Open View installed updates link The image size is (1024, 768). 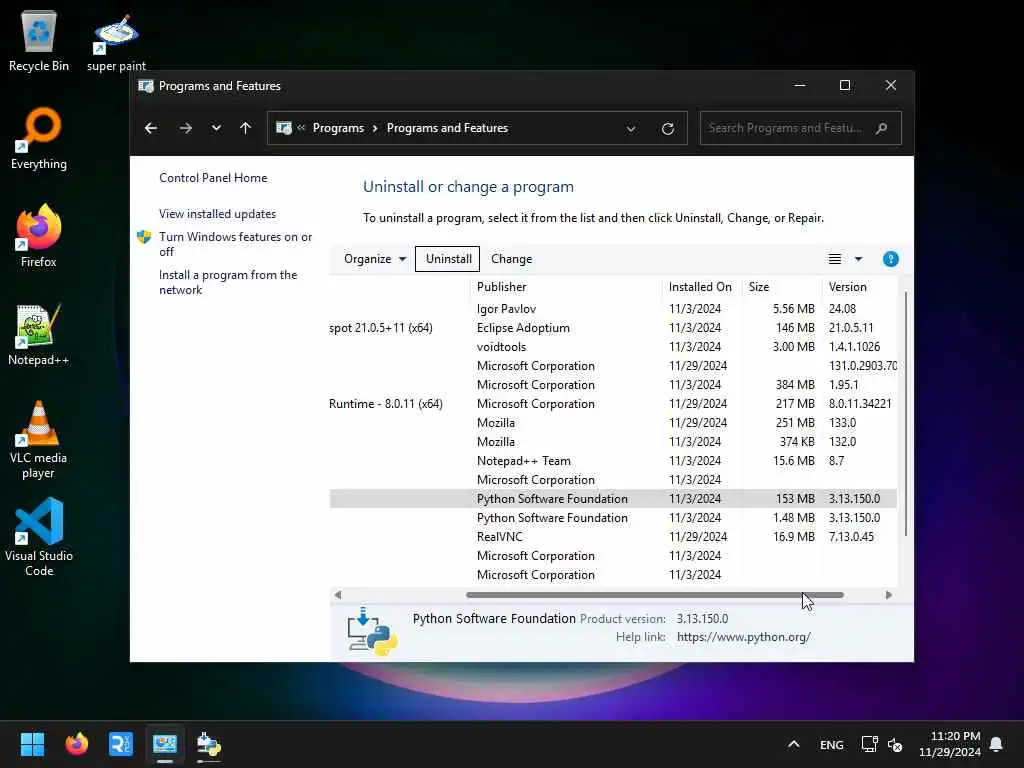tap(217, 214)
